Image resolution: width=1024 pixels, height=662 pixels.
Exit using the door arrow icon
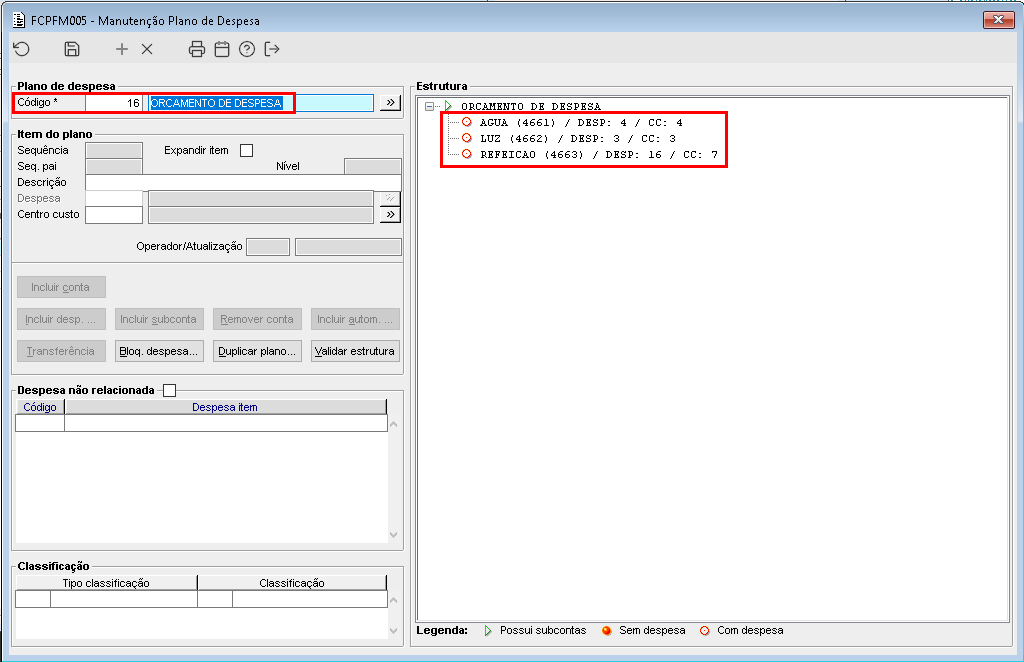(272, 49)
